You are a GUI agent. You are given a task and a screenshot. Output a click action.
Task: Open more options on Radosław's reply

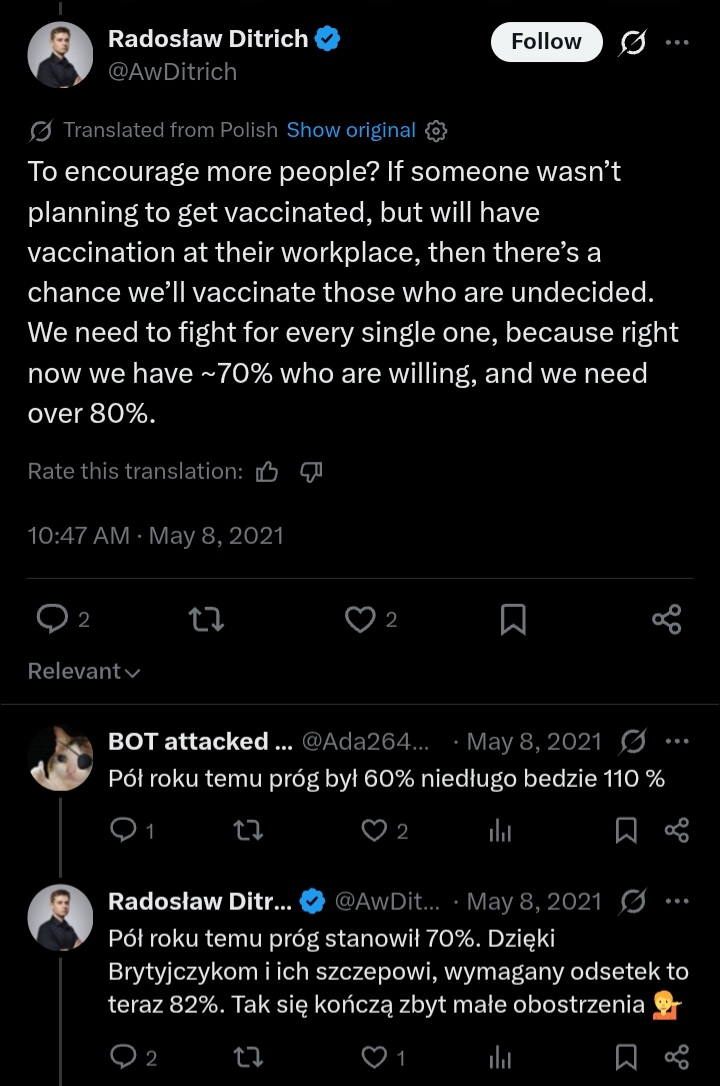pyautogui.click(x=677, y=901)
